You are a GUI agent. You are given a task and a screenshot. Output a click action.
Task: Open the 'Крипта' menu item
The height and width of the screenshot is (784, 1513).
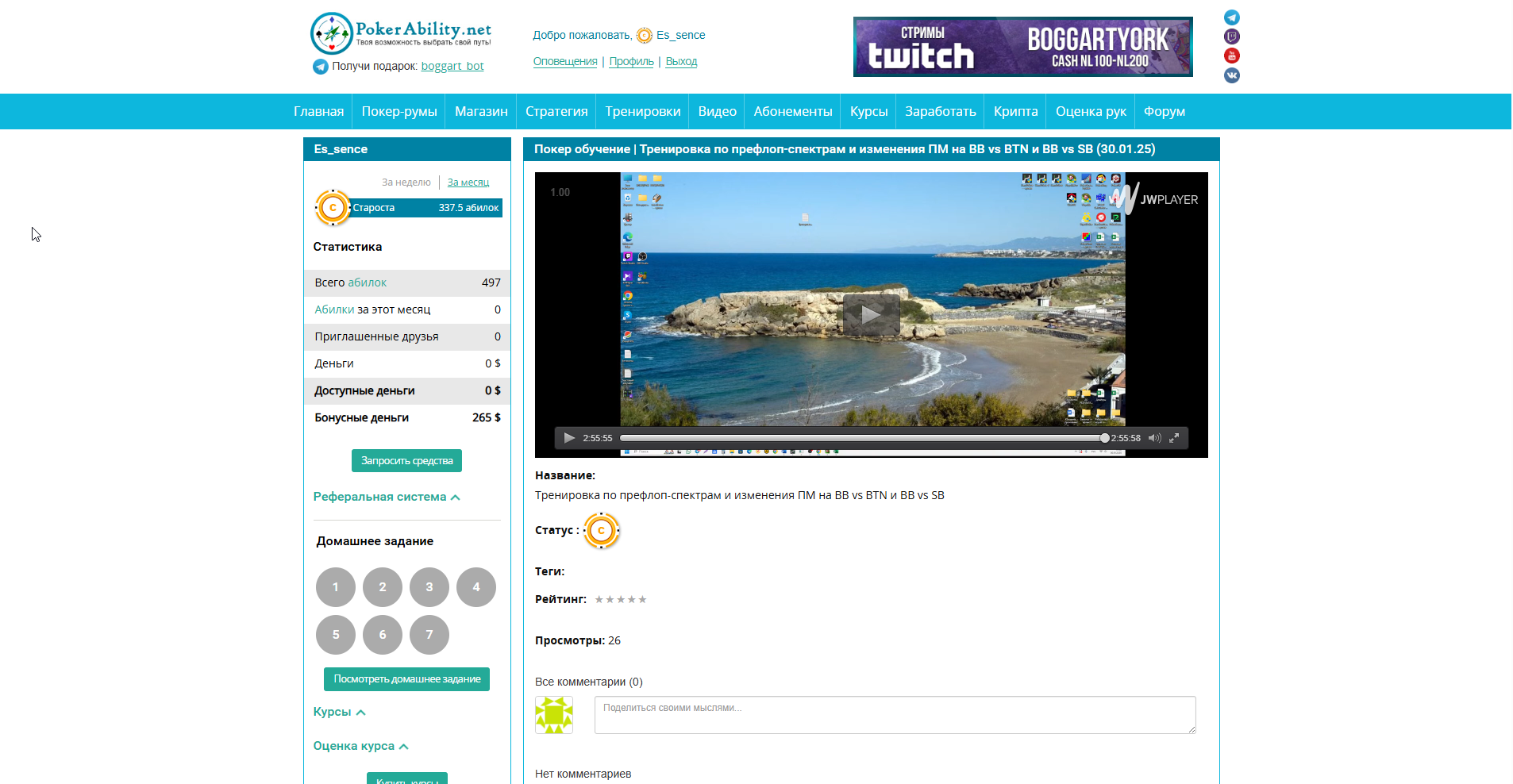click(x=1016, y=112)
